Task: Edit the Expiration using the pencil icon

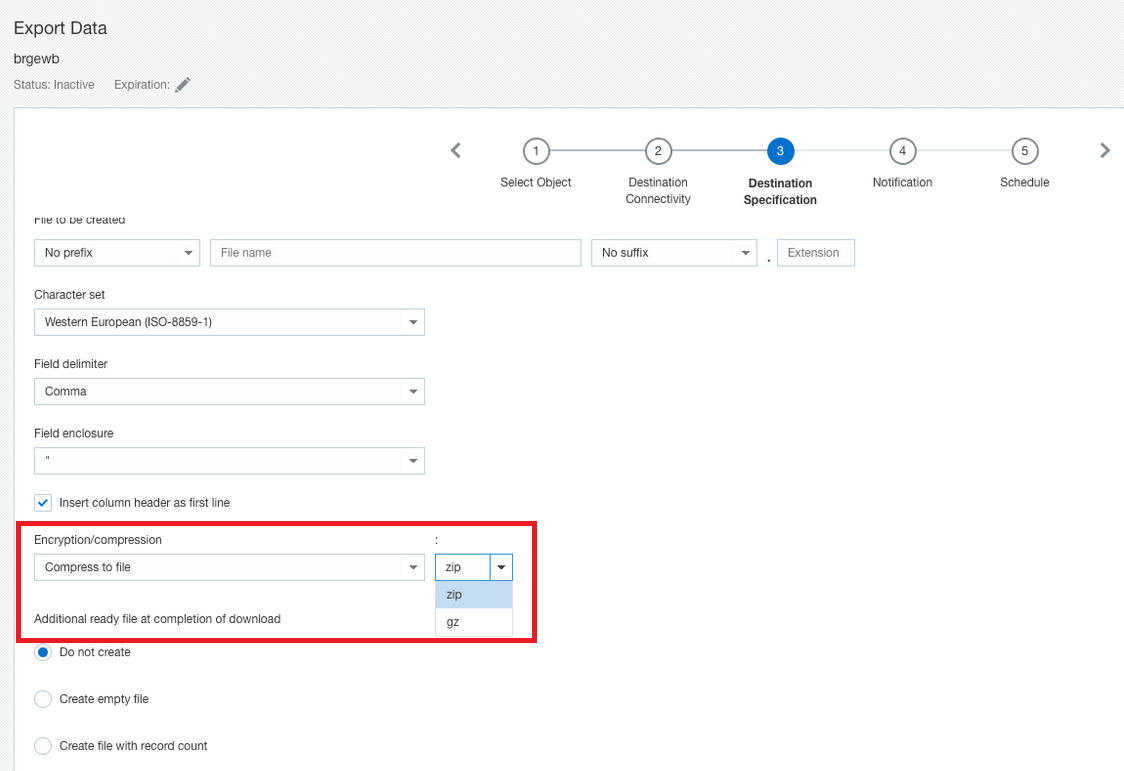Action: (182, 84)
